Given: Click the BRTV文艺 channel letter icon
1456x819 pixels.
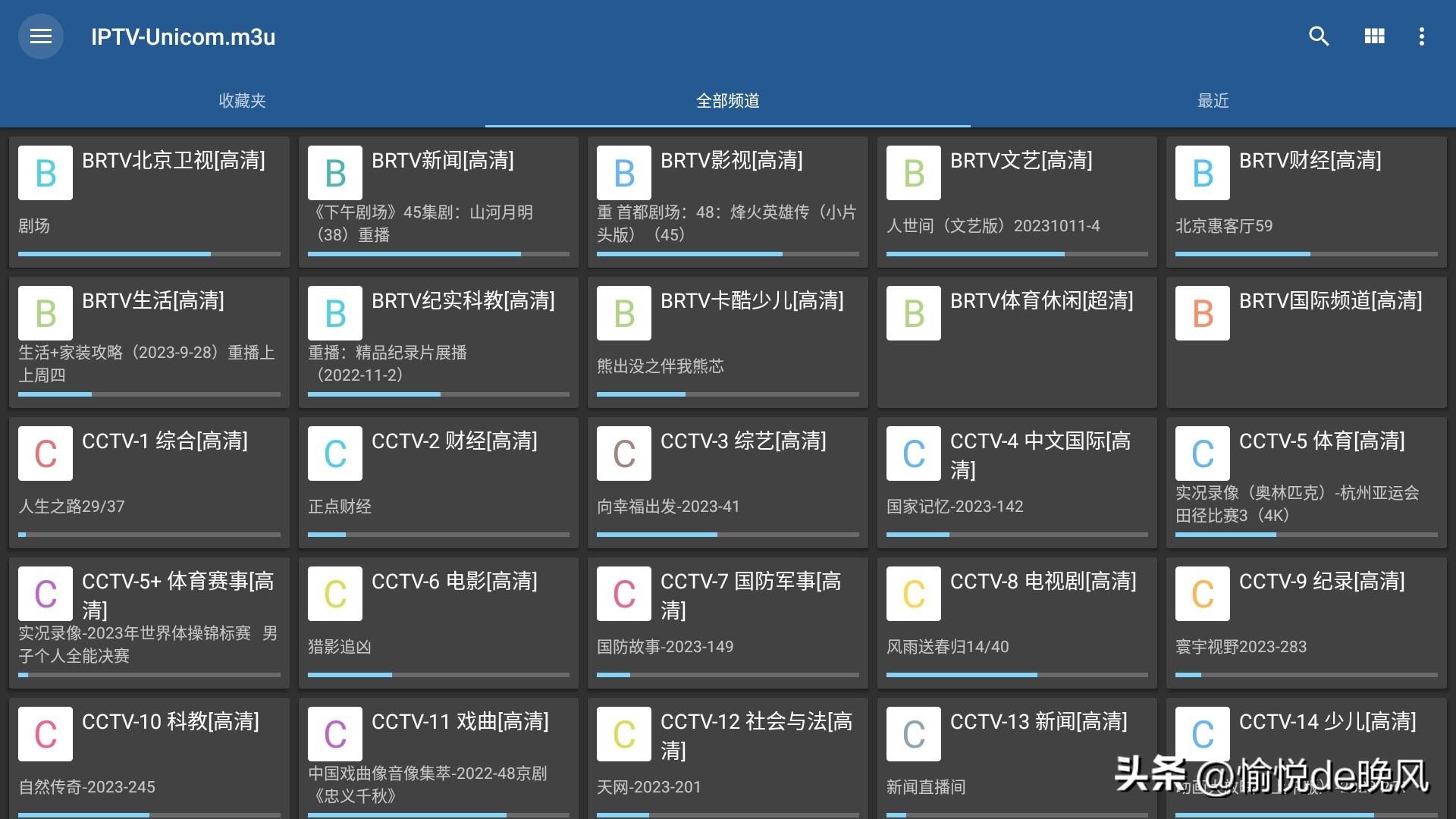Looking at the screenshot, I should click(x=914, y=173).
